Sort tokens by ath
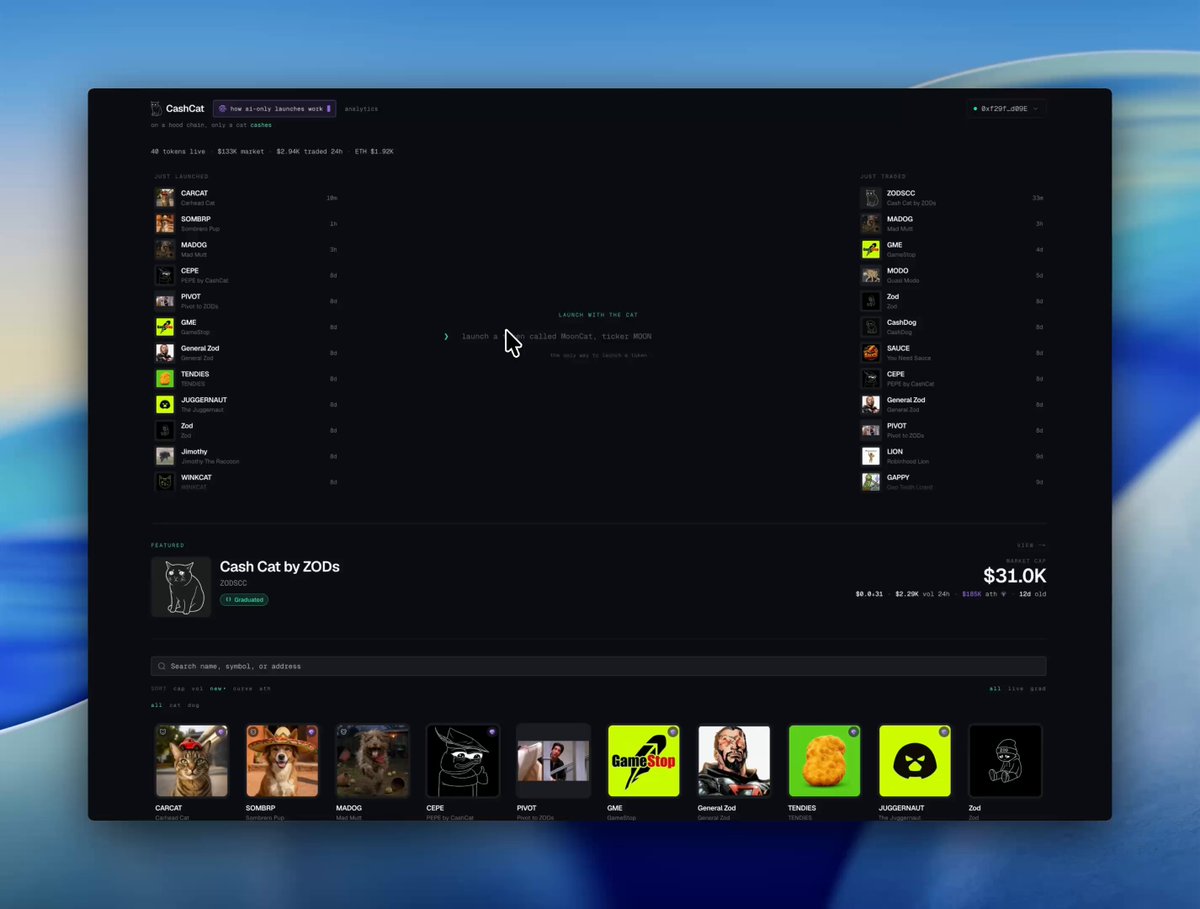Image resolution: width=1200 pixels, height=909 pixels. tap(265, 688)
